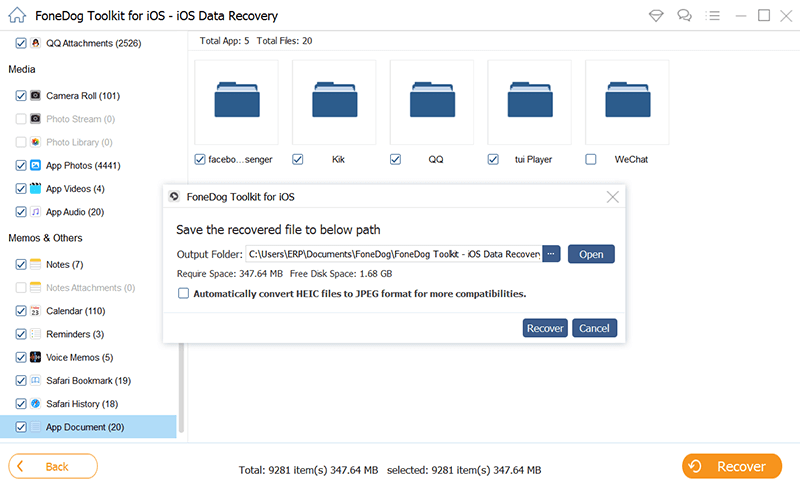800x489 pixels.
Task: Uncheck the tui Player checkbox
Action: click(x=493, y=159)
